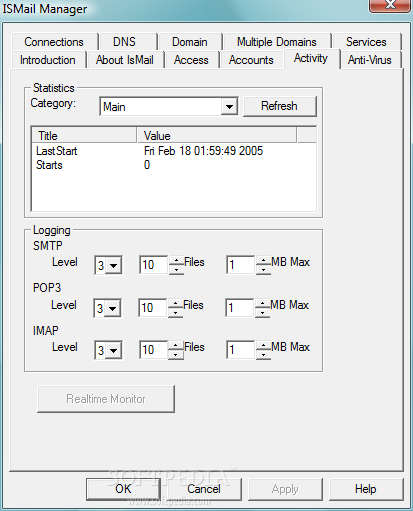Go to the Accounts tab
413x511 pixels.
(x=251, y=60)
